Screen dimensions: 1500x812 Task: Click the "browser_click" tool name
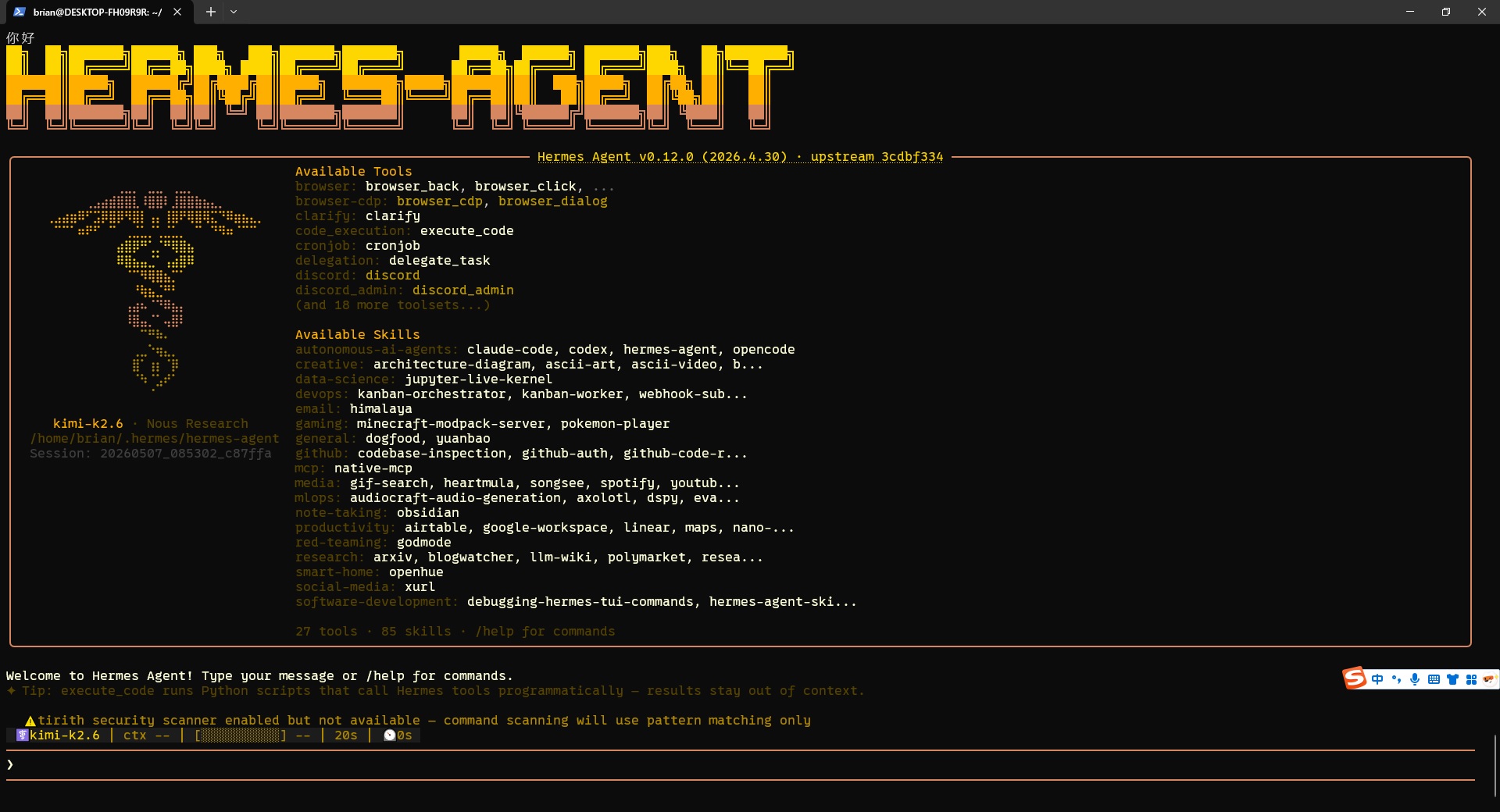pyautogui.click(x=525, y=186)
